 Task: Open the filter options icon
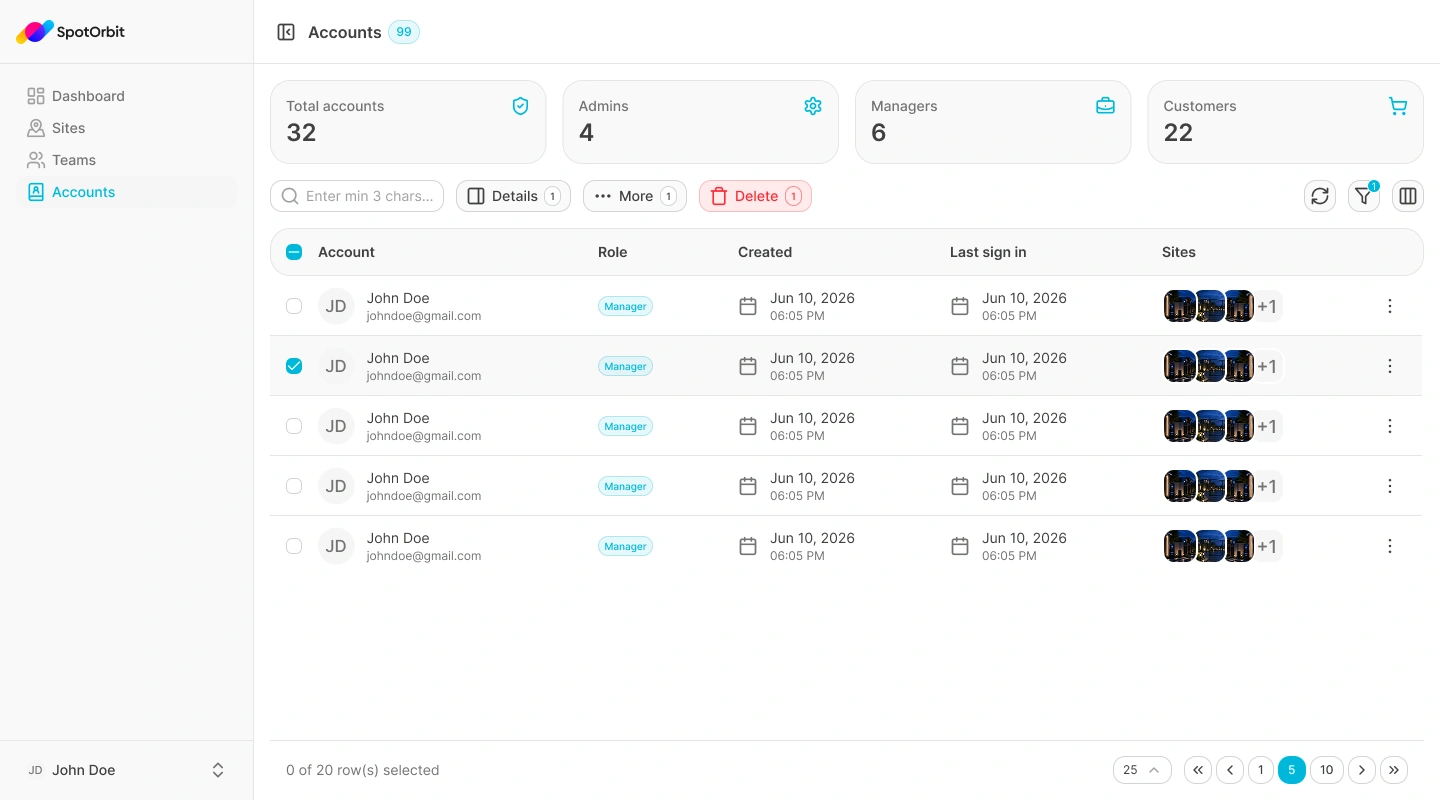click(x=1364, y=196)
